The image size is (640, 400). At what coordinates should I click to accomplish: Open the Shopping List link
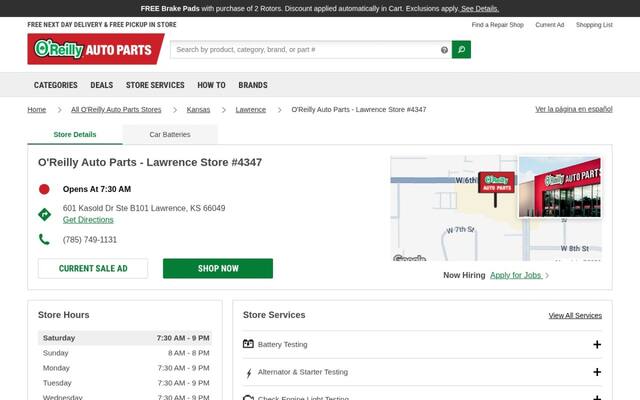594,25
